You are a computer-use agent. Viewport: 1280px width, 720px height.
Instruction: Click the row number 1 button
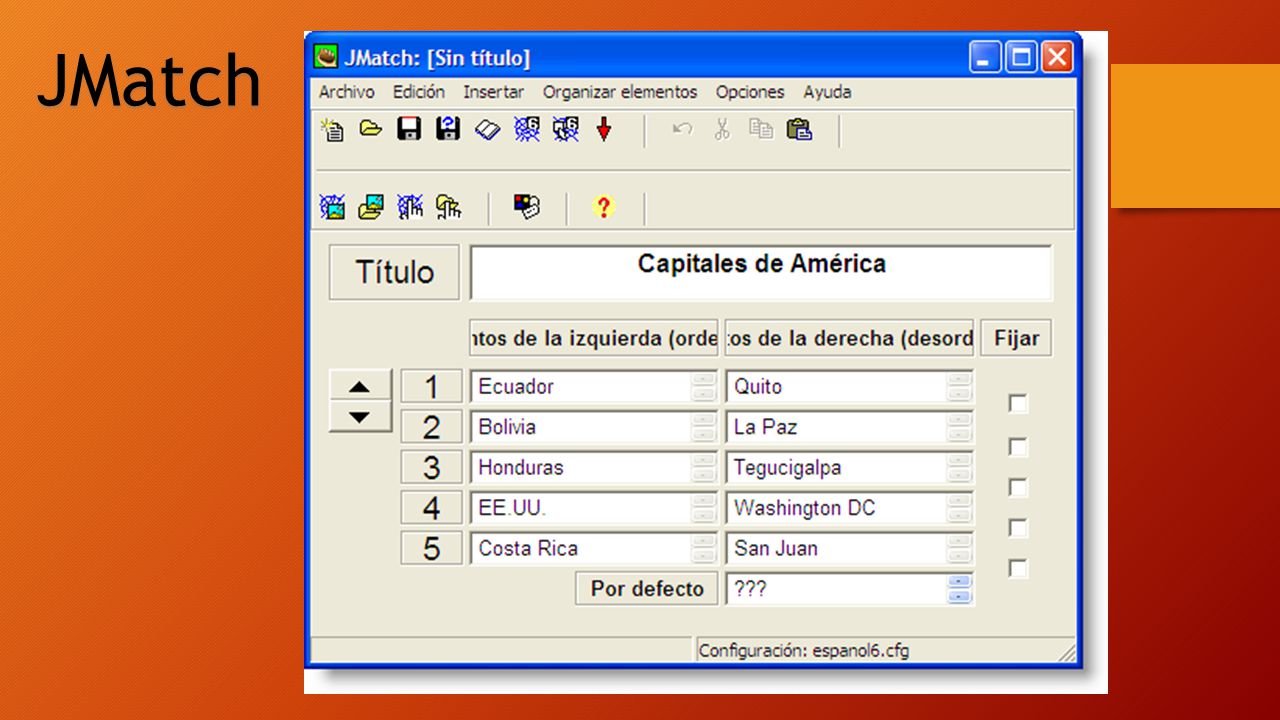coord(431,386)
